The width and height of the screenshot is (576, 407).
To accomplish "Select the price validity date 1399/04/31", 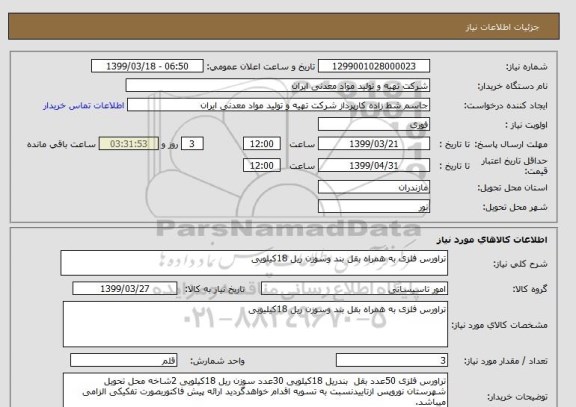I will (x=374, y=165).
